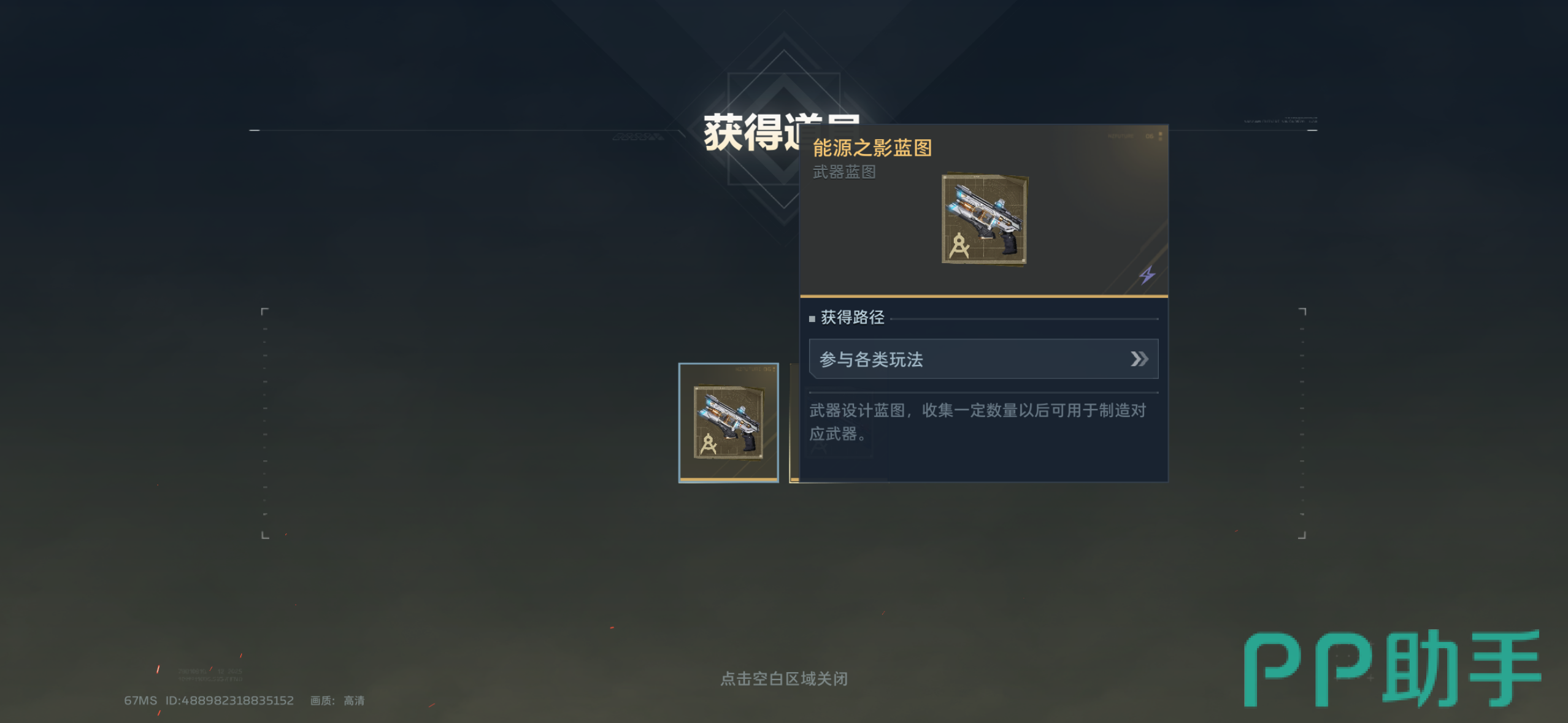The width and height of the screenshot is (1568, 723).
Task: Click the 点击空白区域关闭 hint to close
Action: [783, 679]
